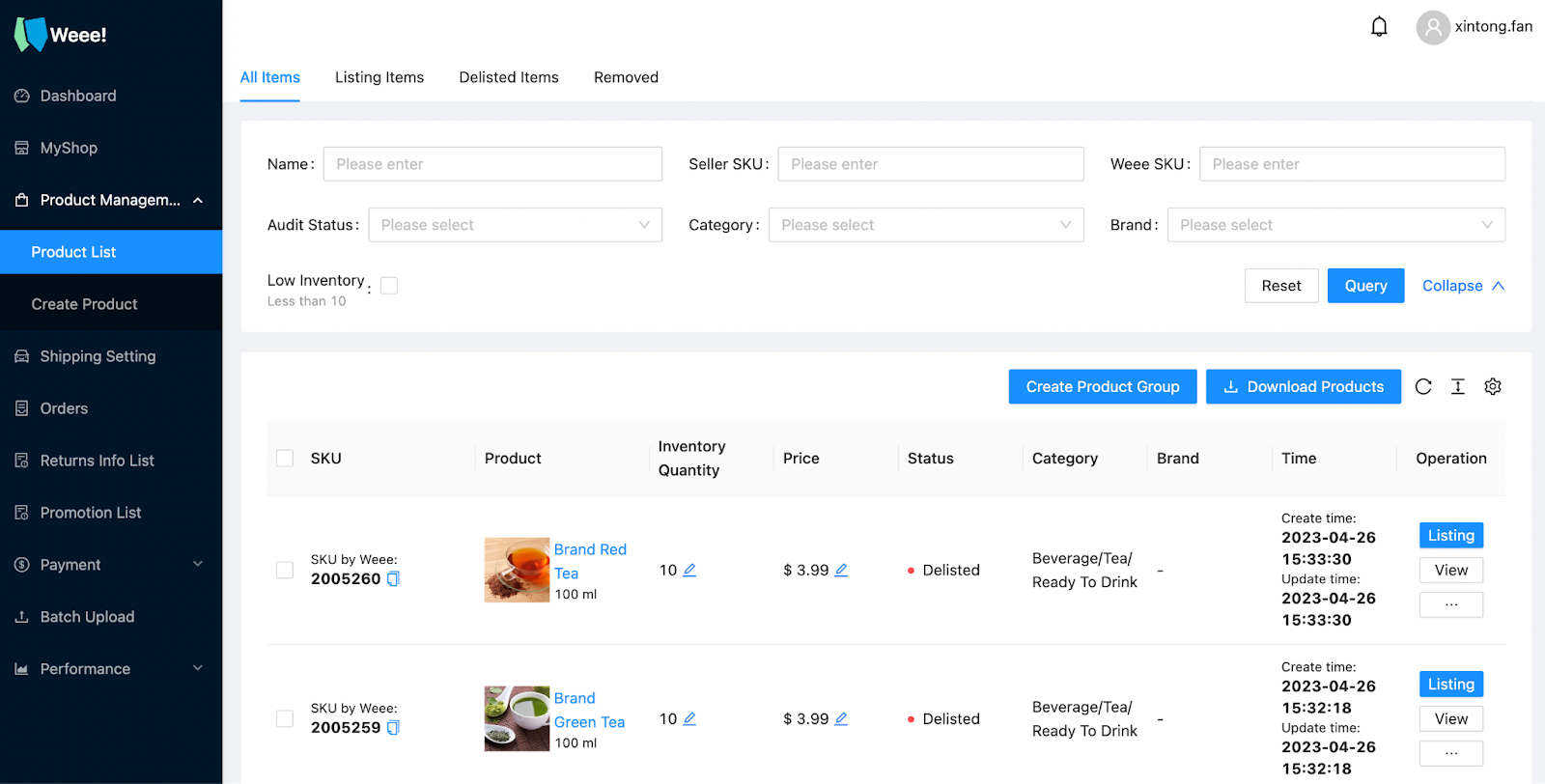
Task: Edit inventory quantity for Brand Red Tea
Action: coord(689,571)
